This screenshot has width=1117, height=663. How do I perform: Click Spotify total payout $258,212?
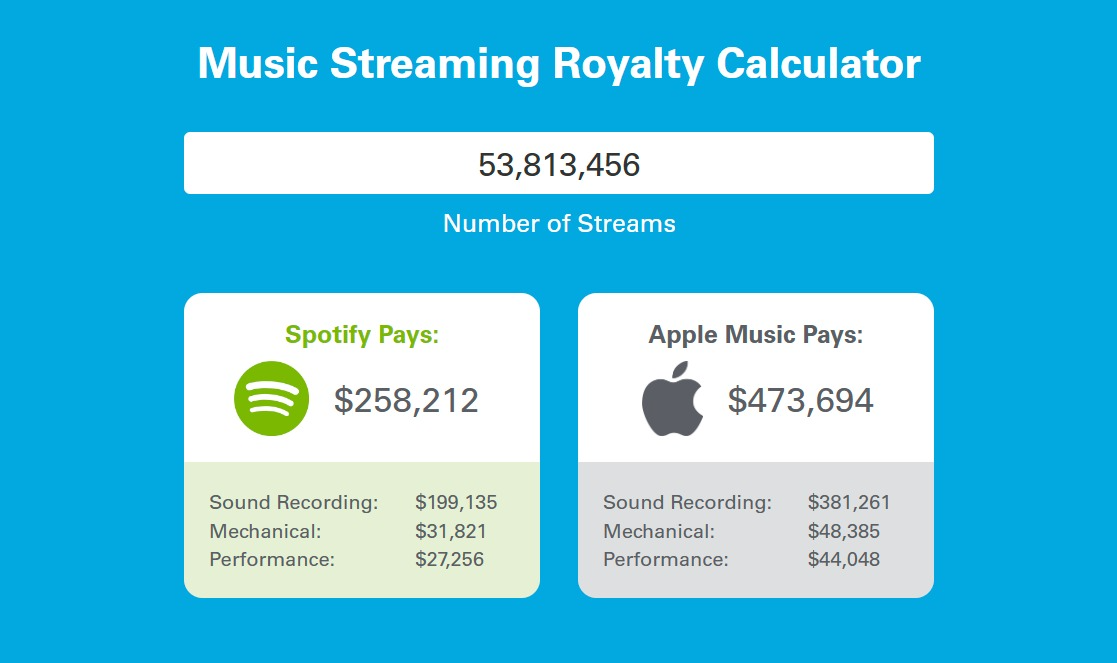[406, 400]
